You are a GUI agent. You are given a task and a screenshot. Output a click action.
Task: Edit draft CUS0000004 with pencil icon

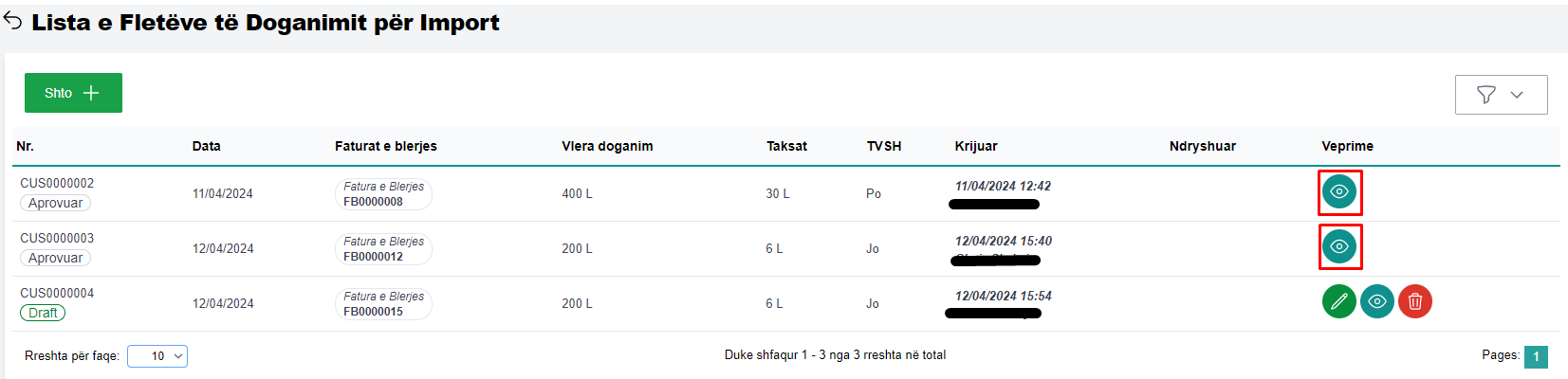pyautogui.click(x=1338, y=302)
